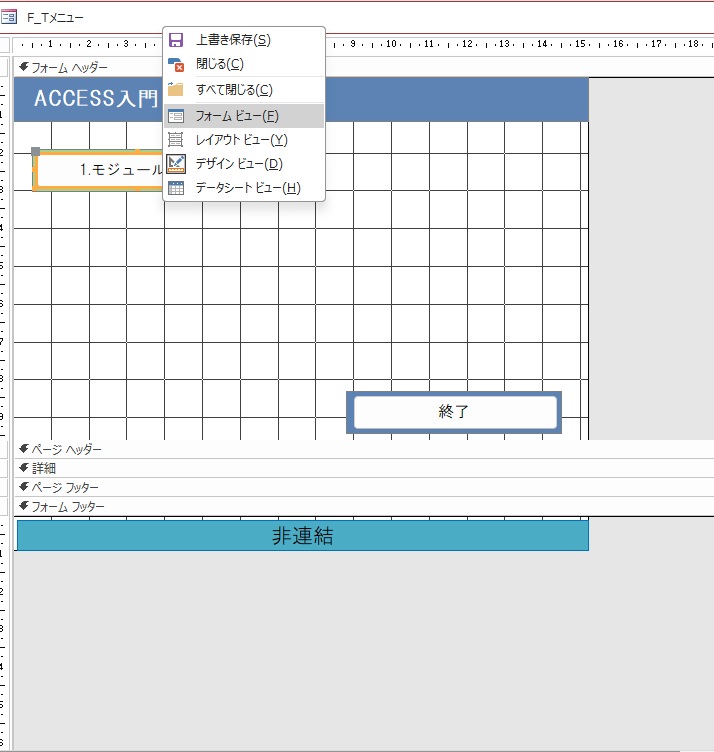Image resolution: width=714 pixels, height=752 pixels.
Task: Click the 終了 button on the form
Action: tap(454, 412)
